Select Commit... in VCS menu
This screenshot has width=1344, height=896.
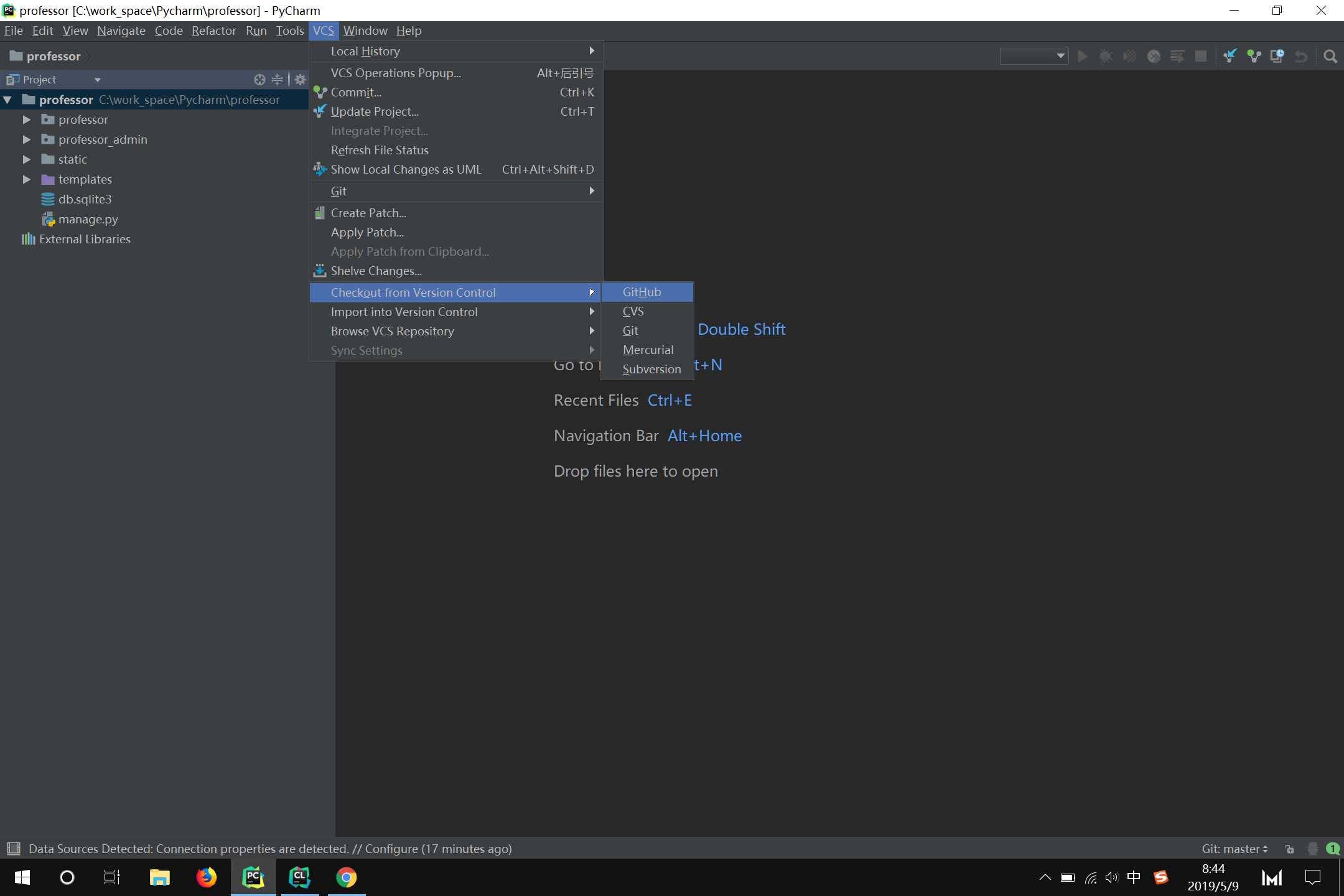tap(456, 92)
